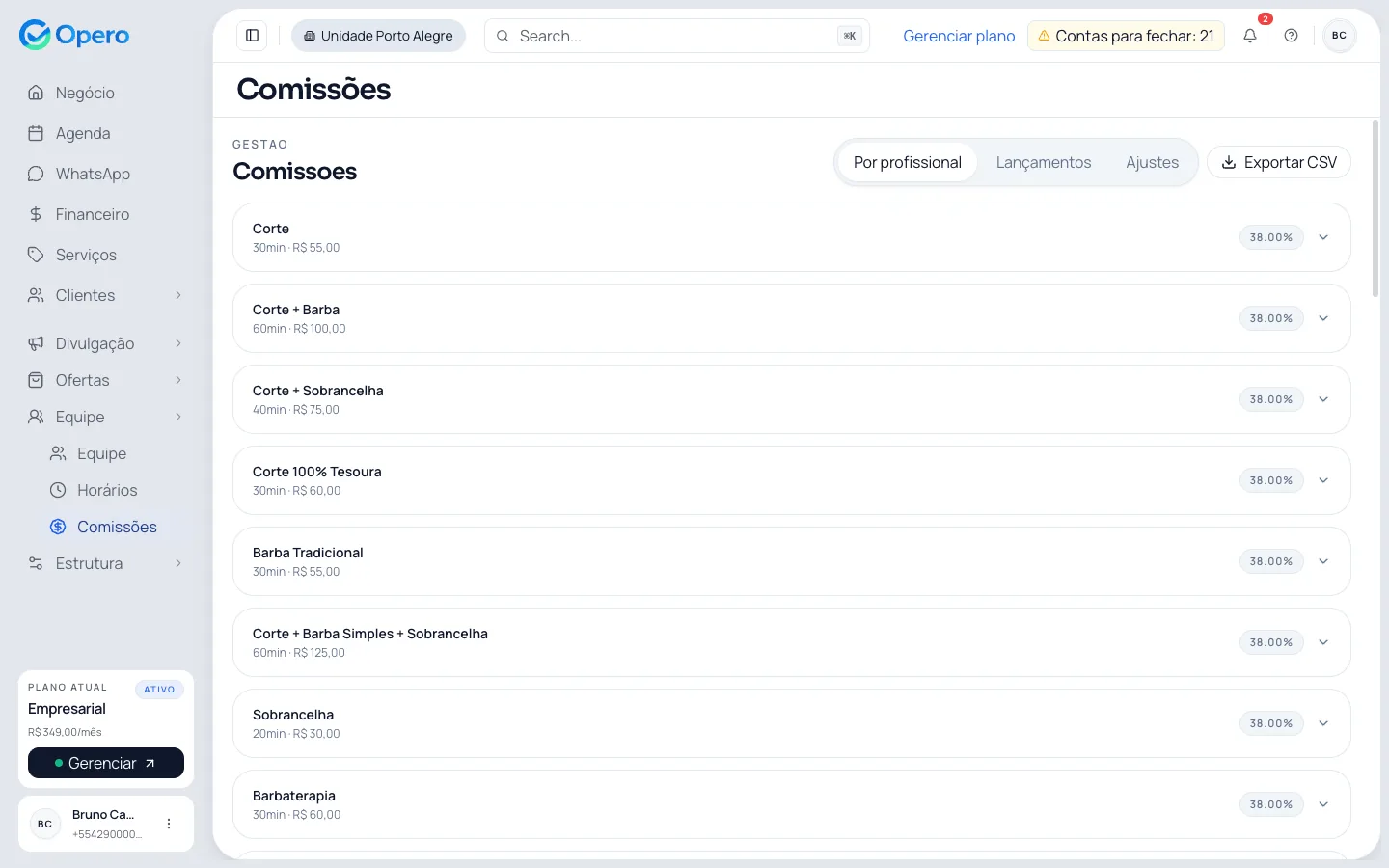Open notifications bell
This screenshot has width=1389, height=868.
pyautogui.click(x=1250, y=36)
